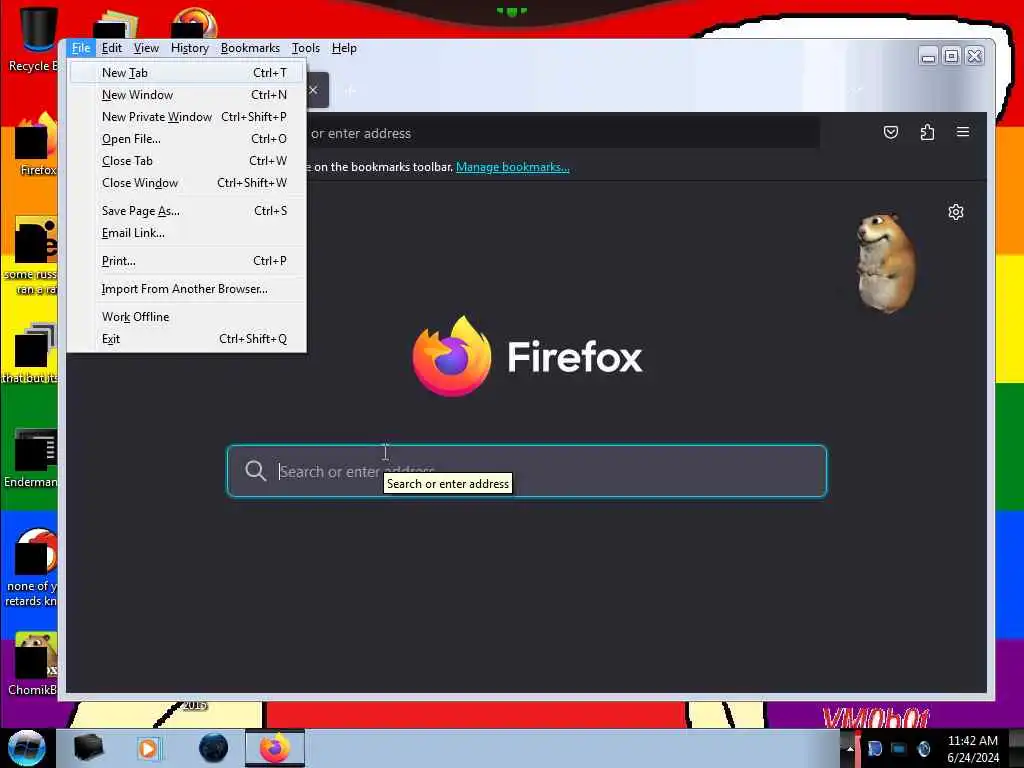
Task: Open the View menu
Action: click(x=146, y=48)
